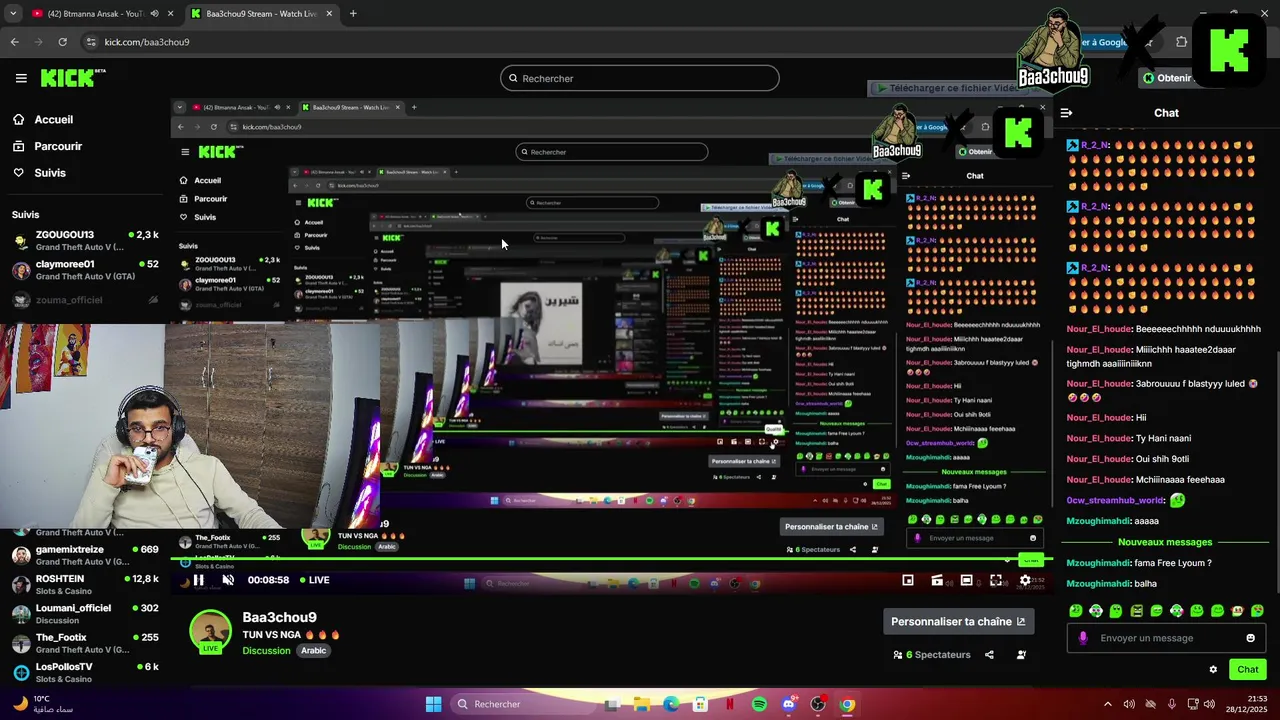
Task: Open Parcourir in the sidebar
Action: [58, 146]
